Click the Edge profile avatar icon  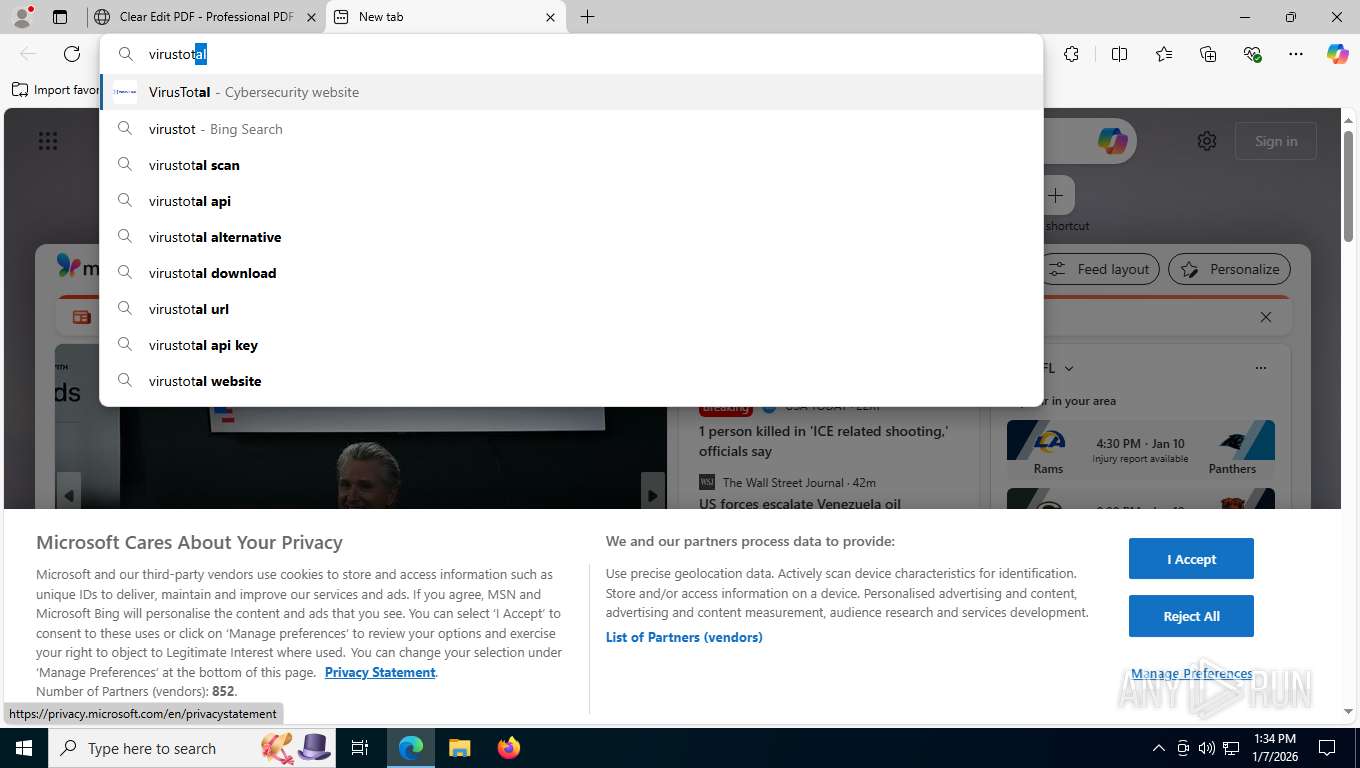pyautogui.click(x=21, y=16)
